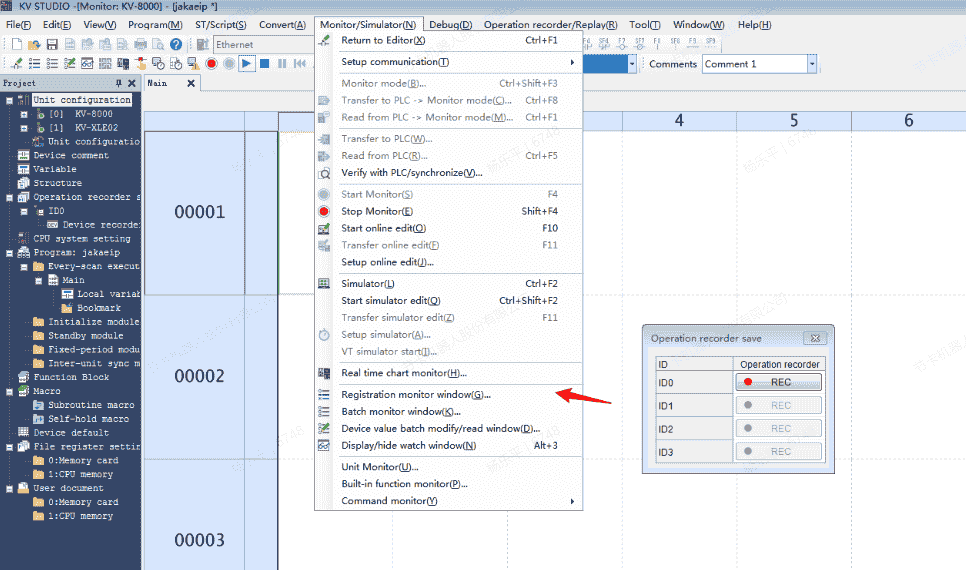Collapse the Unit configuration tree node

click(x=9, y=100)
